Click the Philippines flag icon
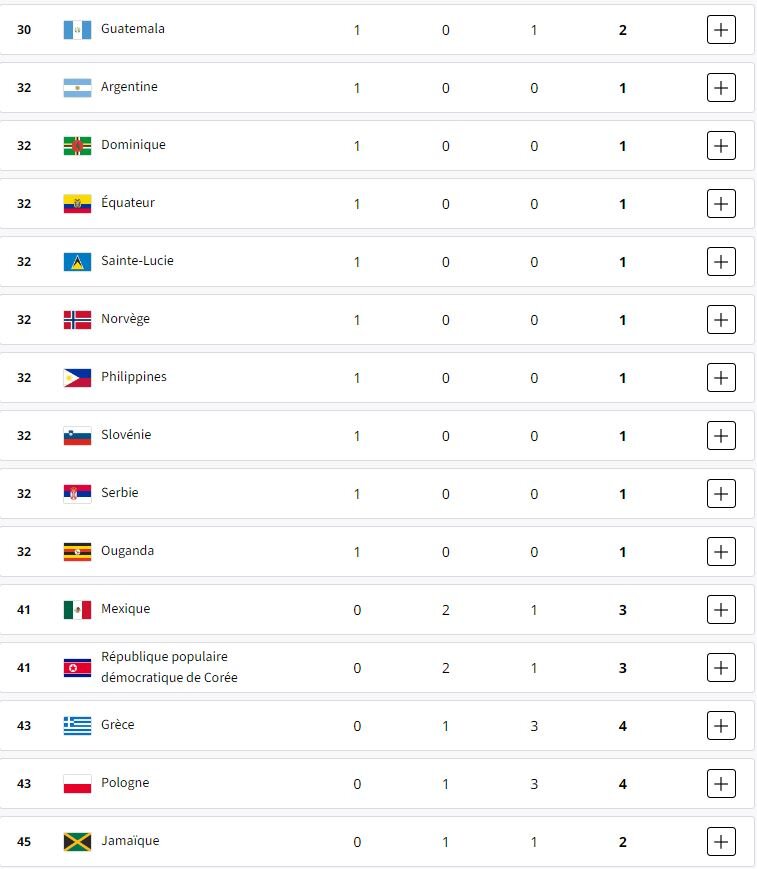The width and height of the screenshot is (757, 869). tap(77, 378)
